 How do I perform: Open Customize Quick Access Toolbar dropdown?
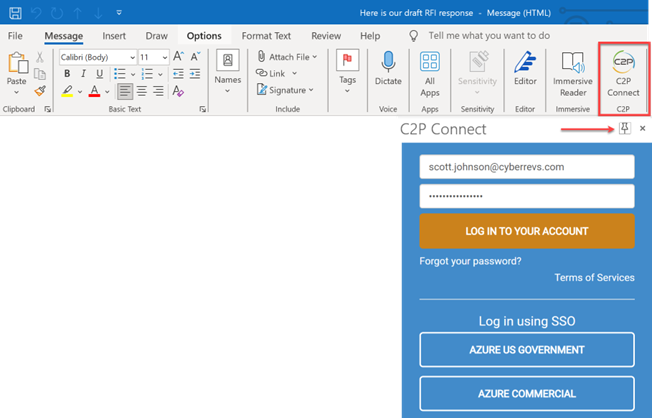119,13
